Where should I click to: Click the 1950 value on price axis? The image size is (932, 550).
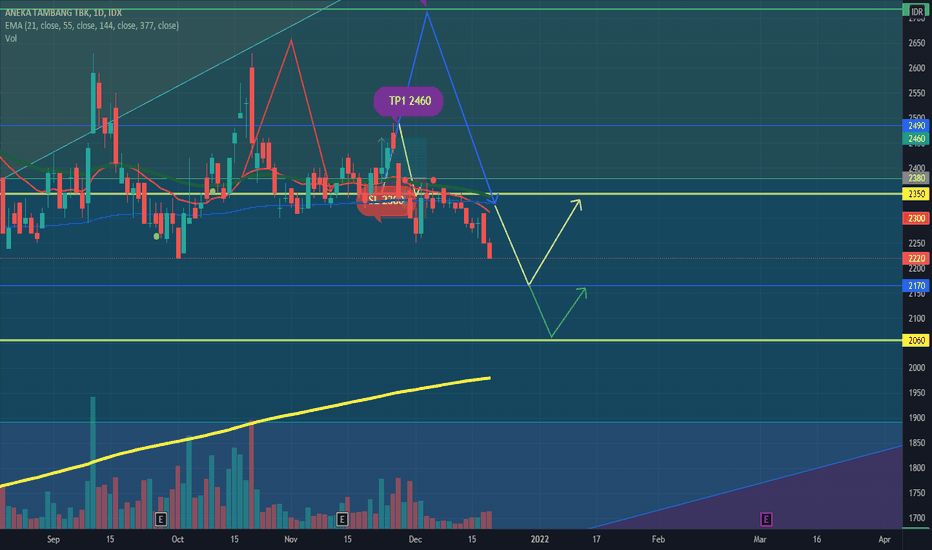[917, 392]
